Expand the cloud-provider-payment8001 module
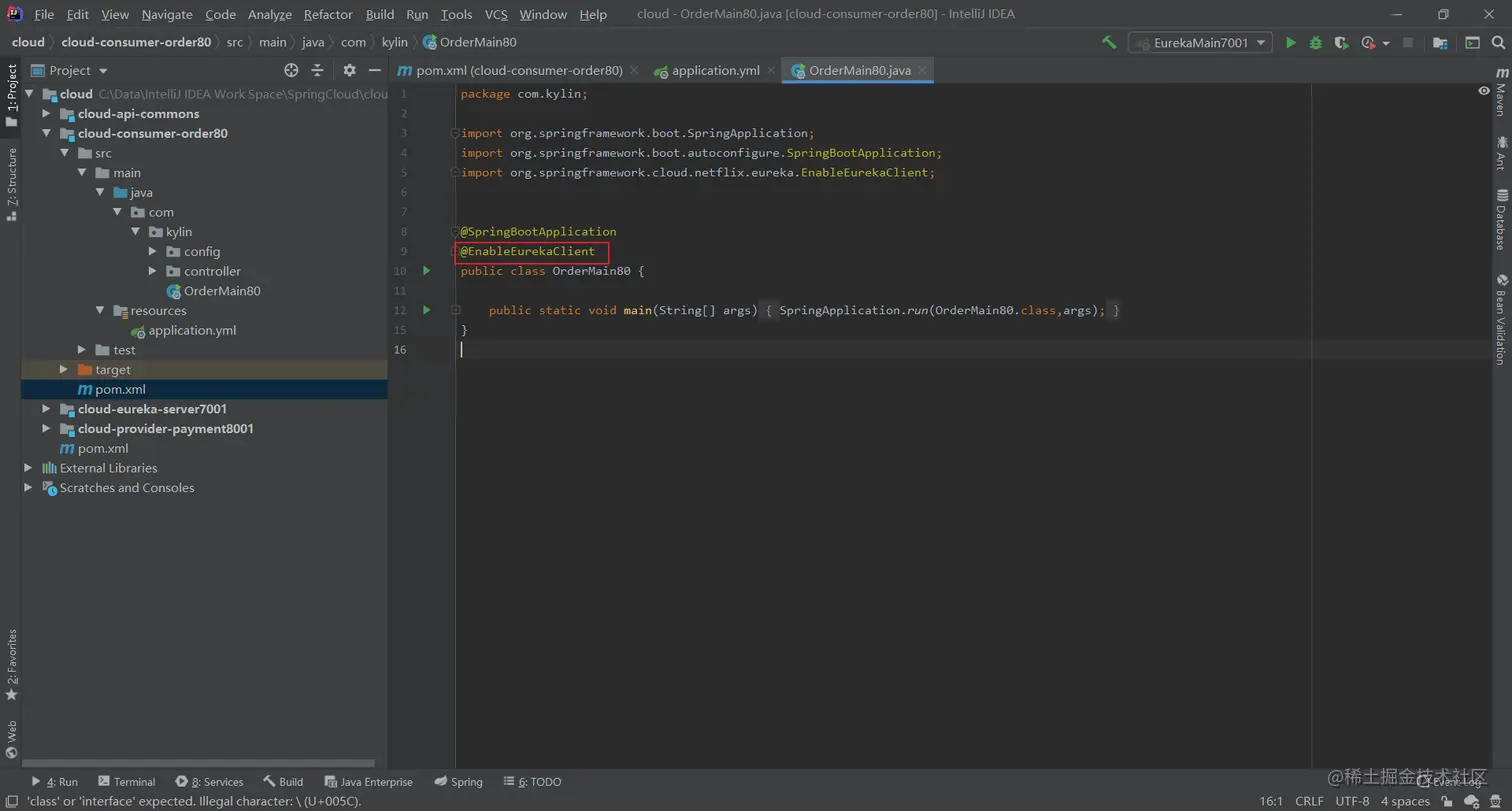The height and width of the screenshot is (811, 1512). (x=46, y=429)
